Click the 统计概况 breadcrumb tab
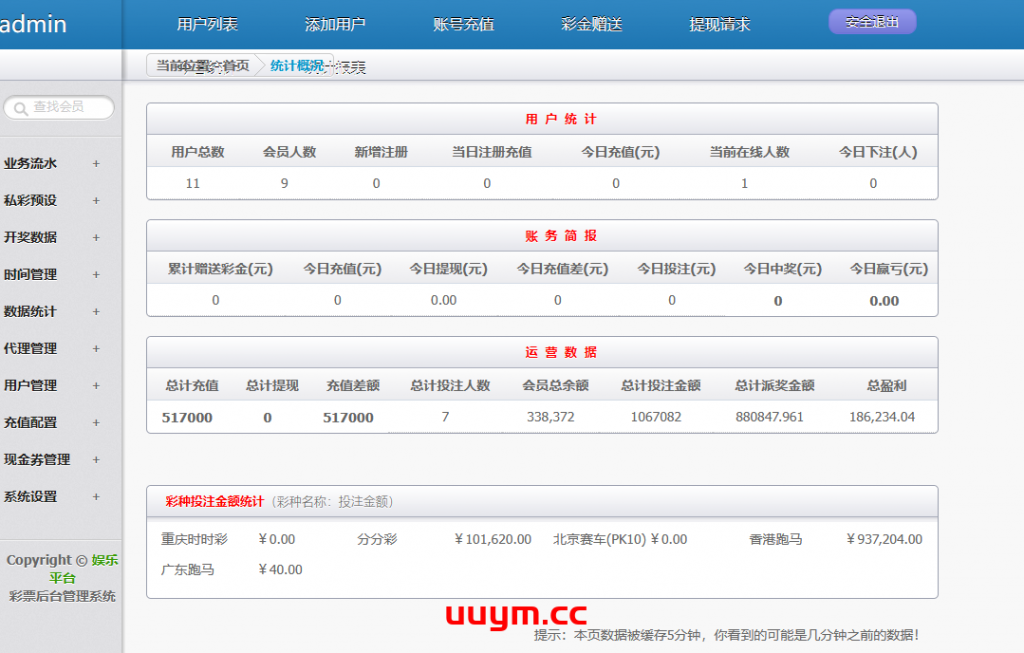 [x=297, y=66]
